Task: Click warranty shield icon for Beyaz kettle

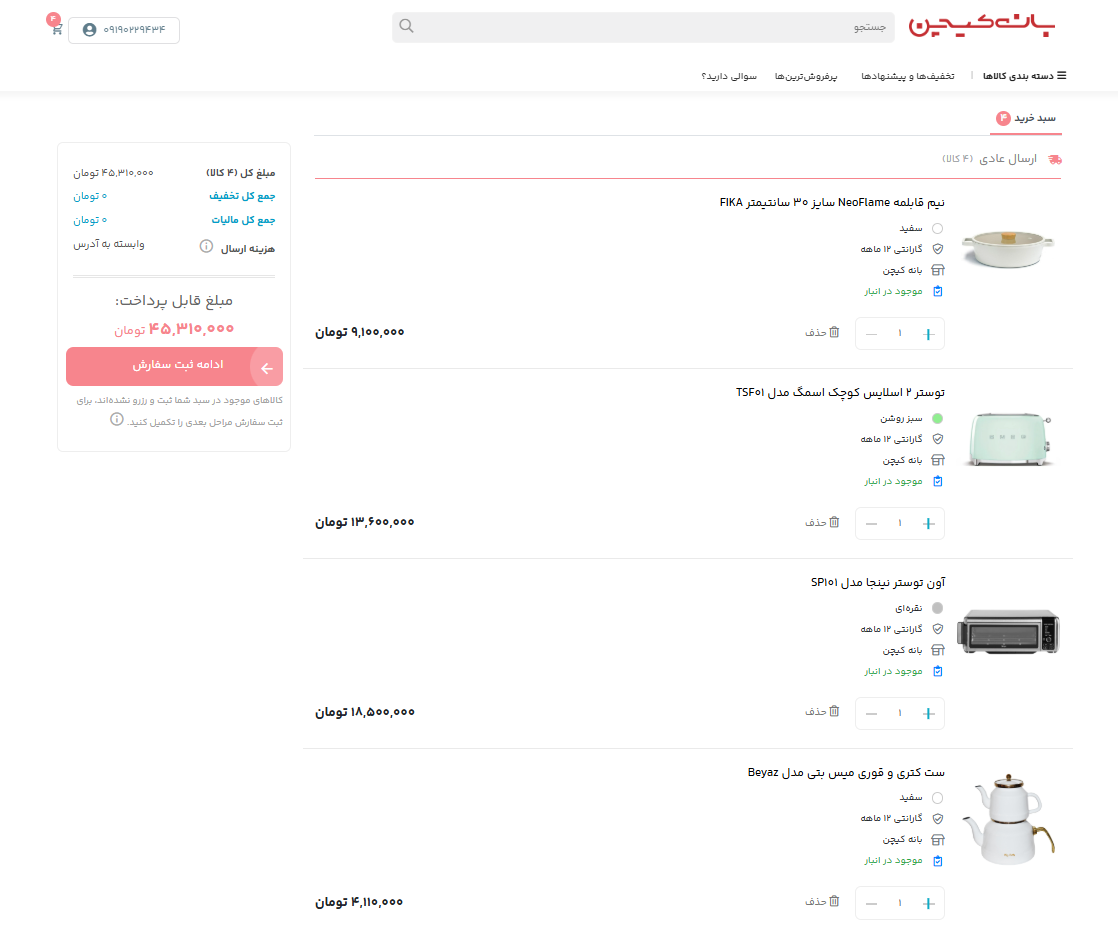Action: coord(938,819)
